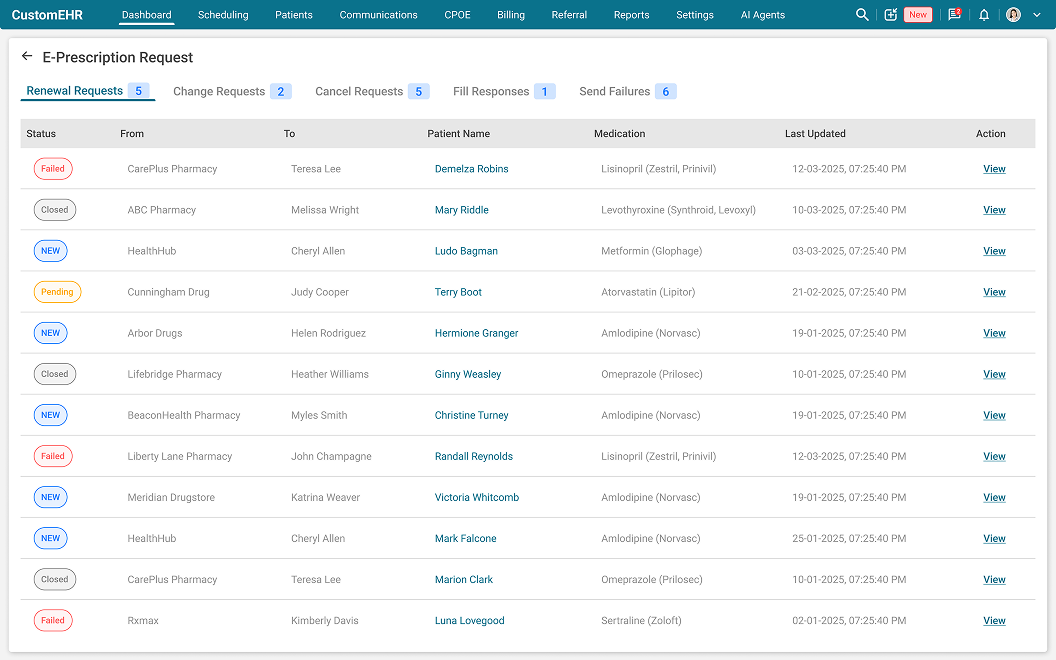Open the AI Agents menu
1056x660 pixels.
pyautogui.click(x=762, y=15)
